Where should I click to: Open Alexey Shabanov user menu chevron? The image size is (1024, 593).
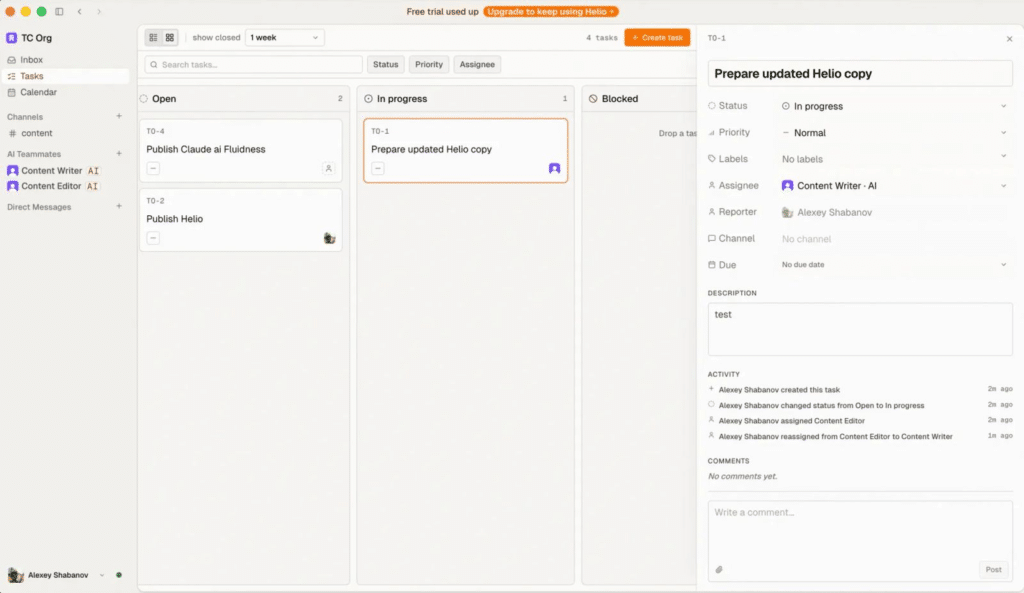(x=102, y=575)
